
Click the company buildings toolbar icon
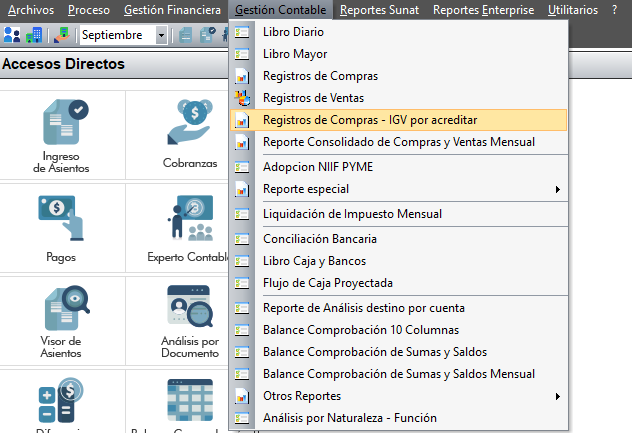point(34,35)
